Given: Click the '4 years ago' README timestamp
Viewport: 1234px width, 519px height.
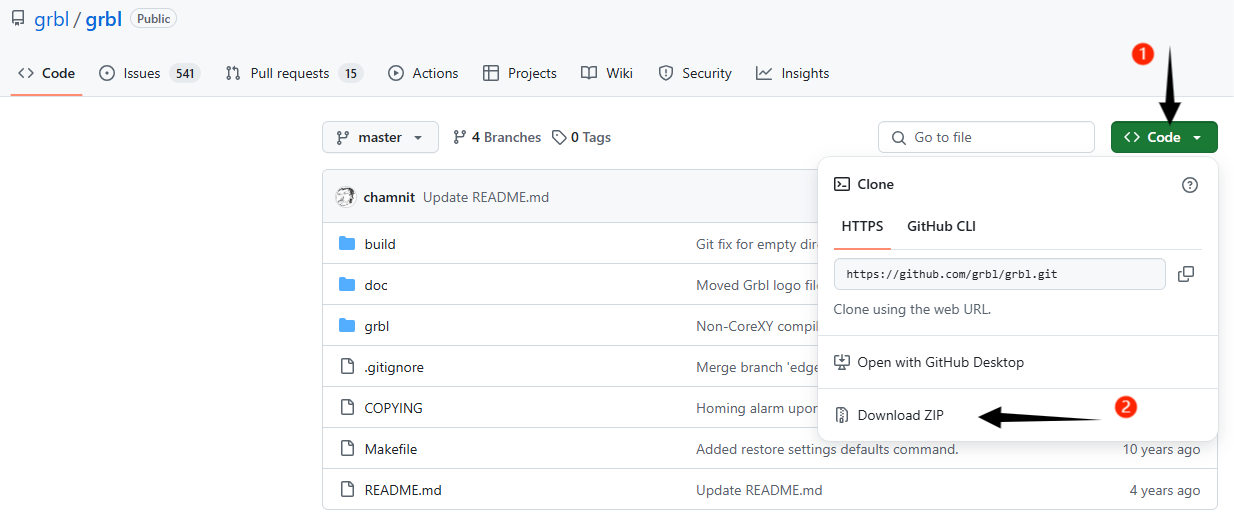Looking at the screenshot, I should tap(1165, 490).
